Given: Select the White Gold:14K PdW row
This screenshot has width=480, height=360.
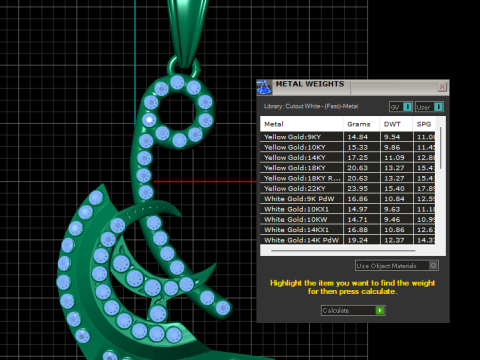Looking at the screenshot, I should [x=348, y=240].
